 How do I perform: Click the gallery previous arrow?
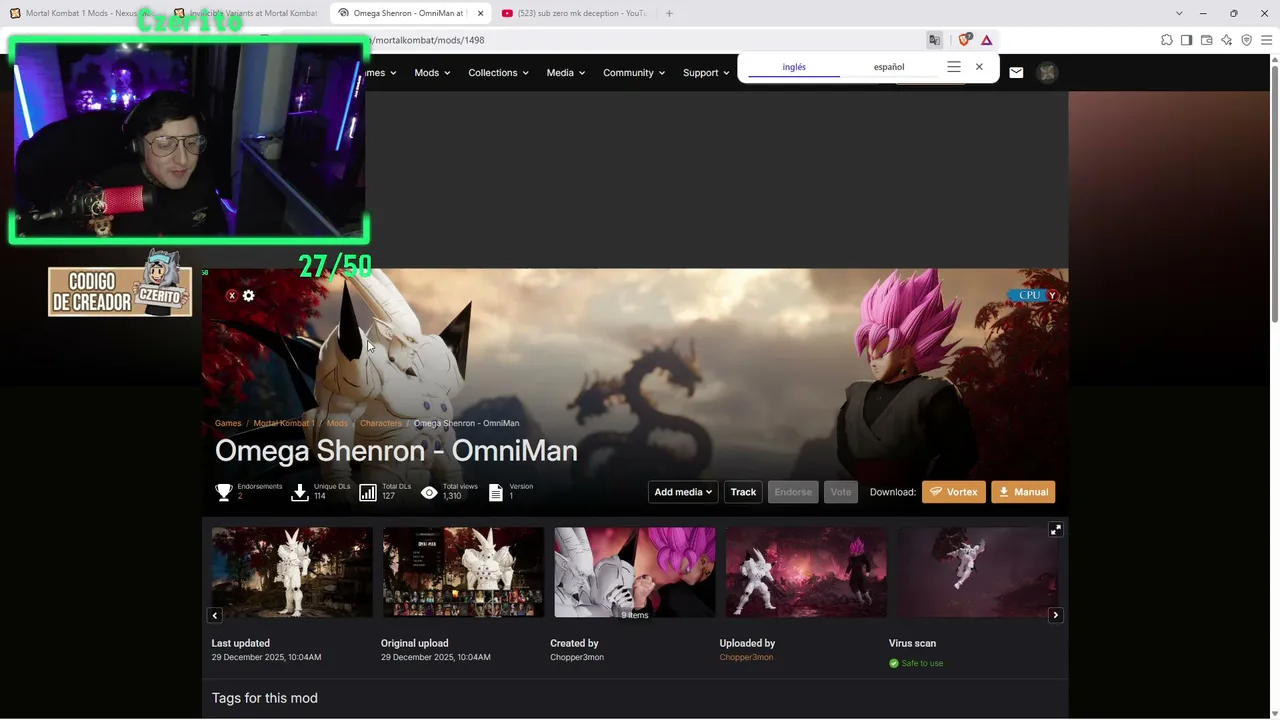[x=215, y=615]
